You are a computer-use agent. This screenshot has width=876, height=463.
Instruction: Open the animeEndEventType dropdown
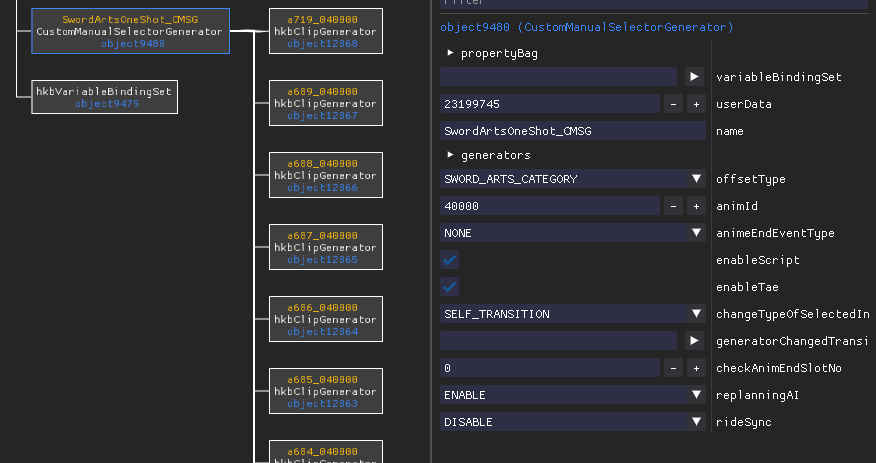click(573, 233)
